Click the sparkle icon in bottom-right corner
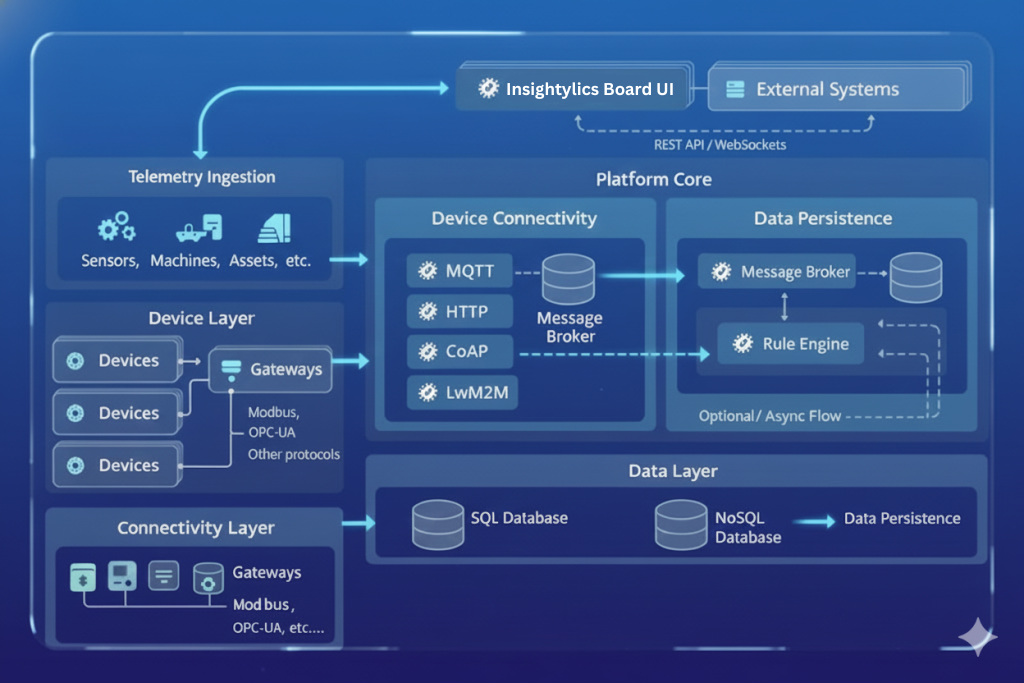 point(976,637)
